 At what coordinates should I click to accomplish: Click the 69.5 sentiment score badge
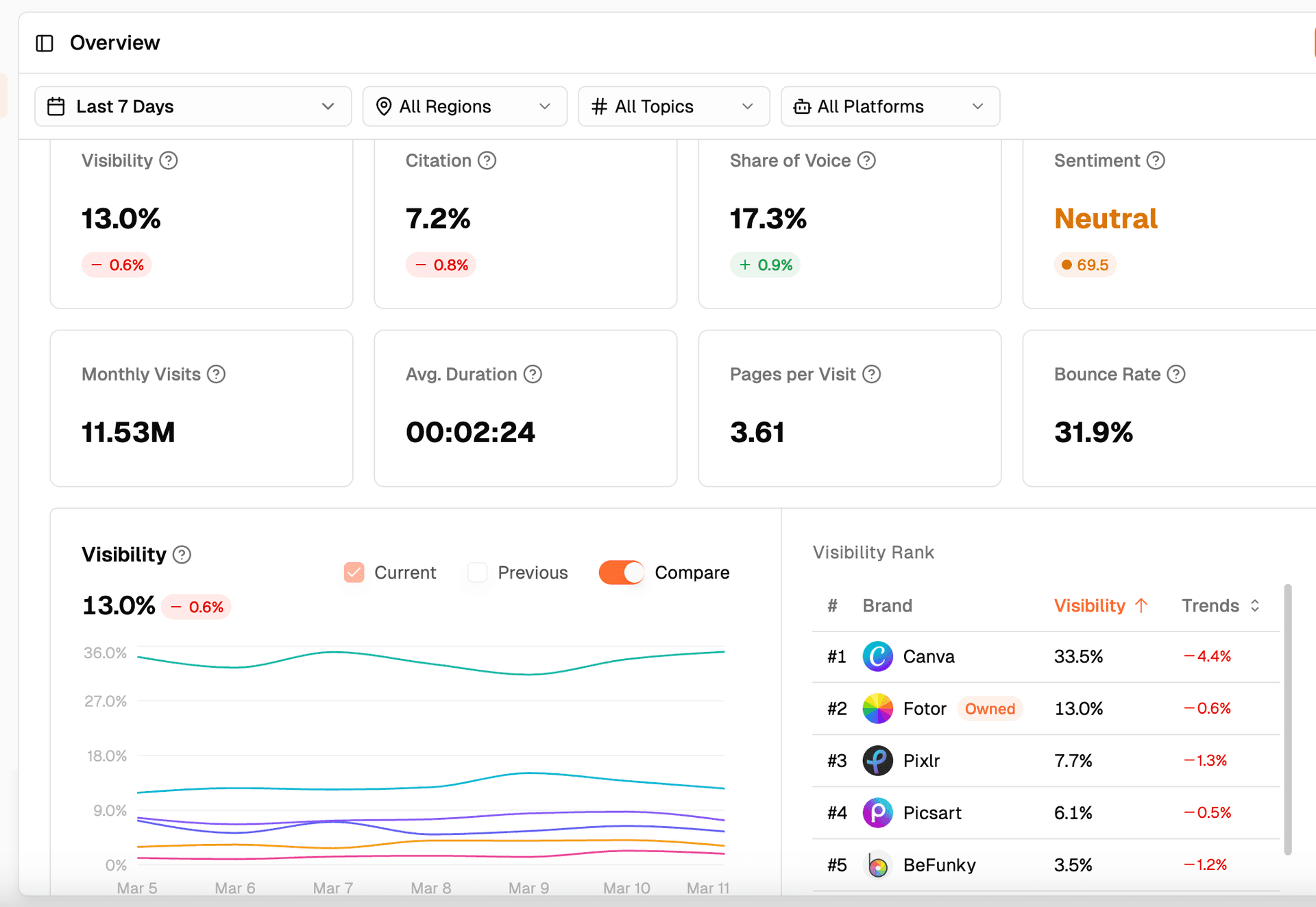[1085, 265]
